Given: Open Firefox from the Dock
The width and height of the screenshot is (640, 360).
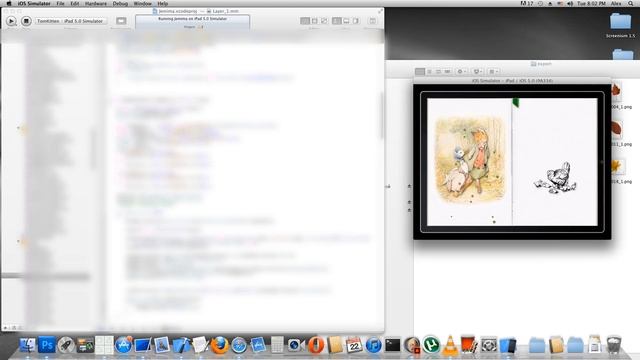Looking at the screenshot, I should click(x=220, y=345).
